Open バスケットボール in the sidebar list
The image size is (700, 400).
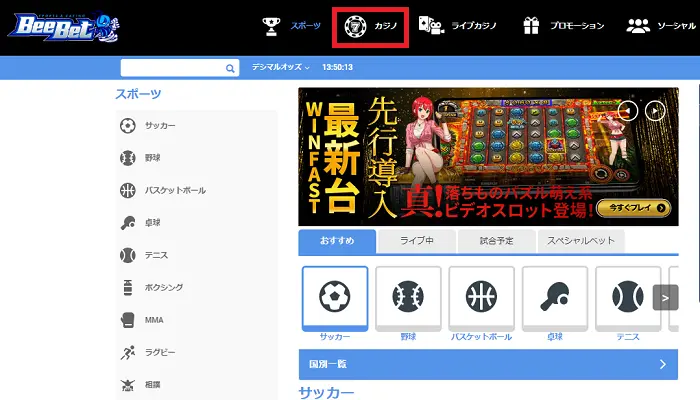pyautogui.click(x=175, y=191)
